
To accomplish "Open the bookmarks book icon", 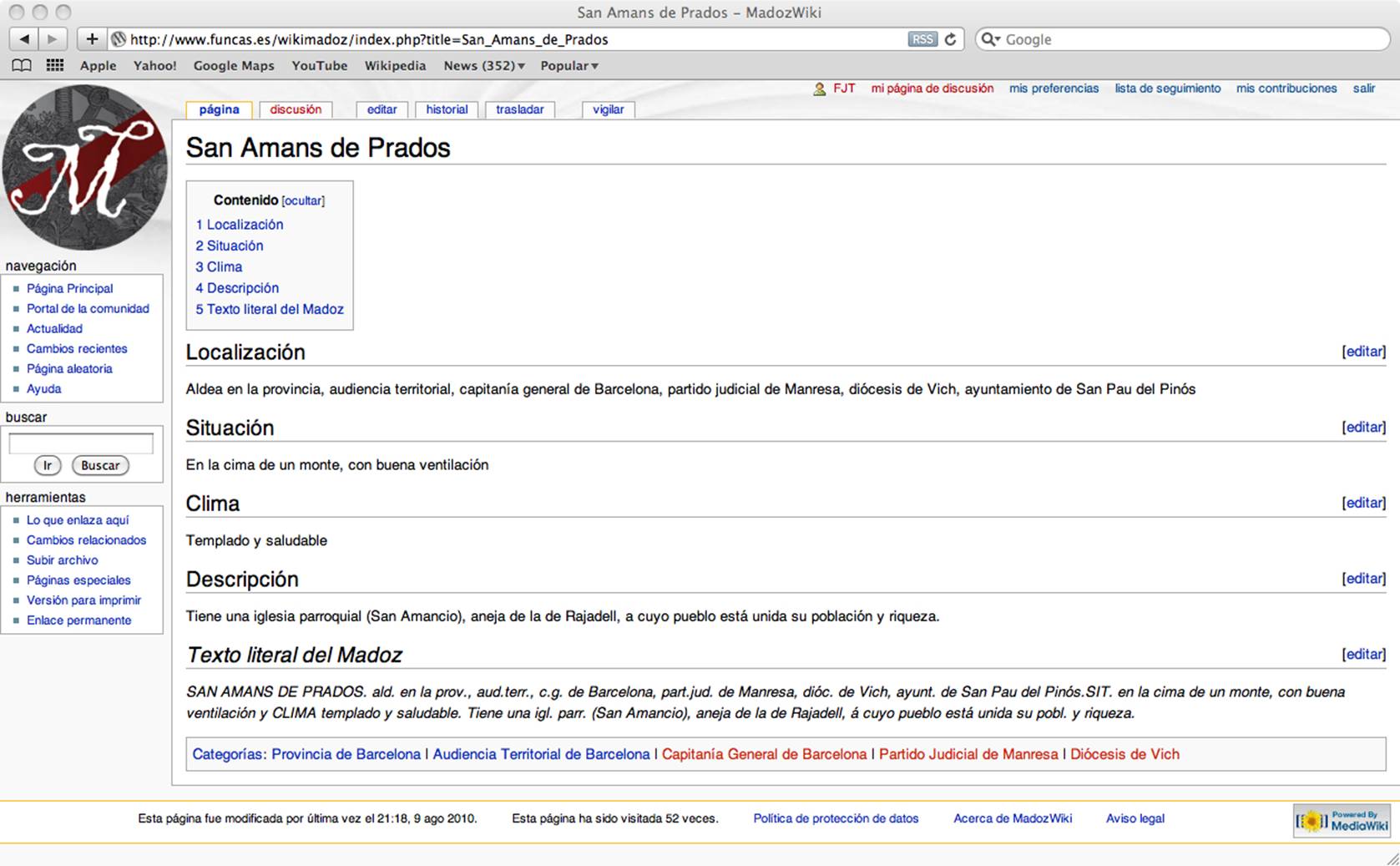I will coord(22,65).
